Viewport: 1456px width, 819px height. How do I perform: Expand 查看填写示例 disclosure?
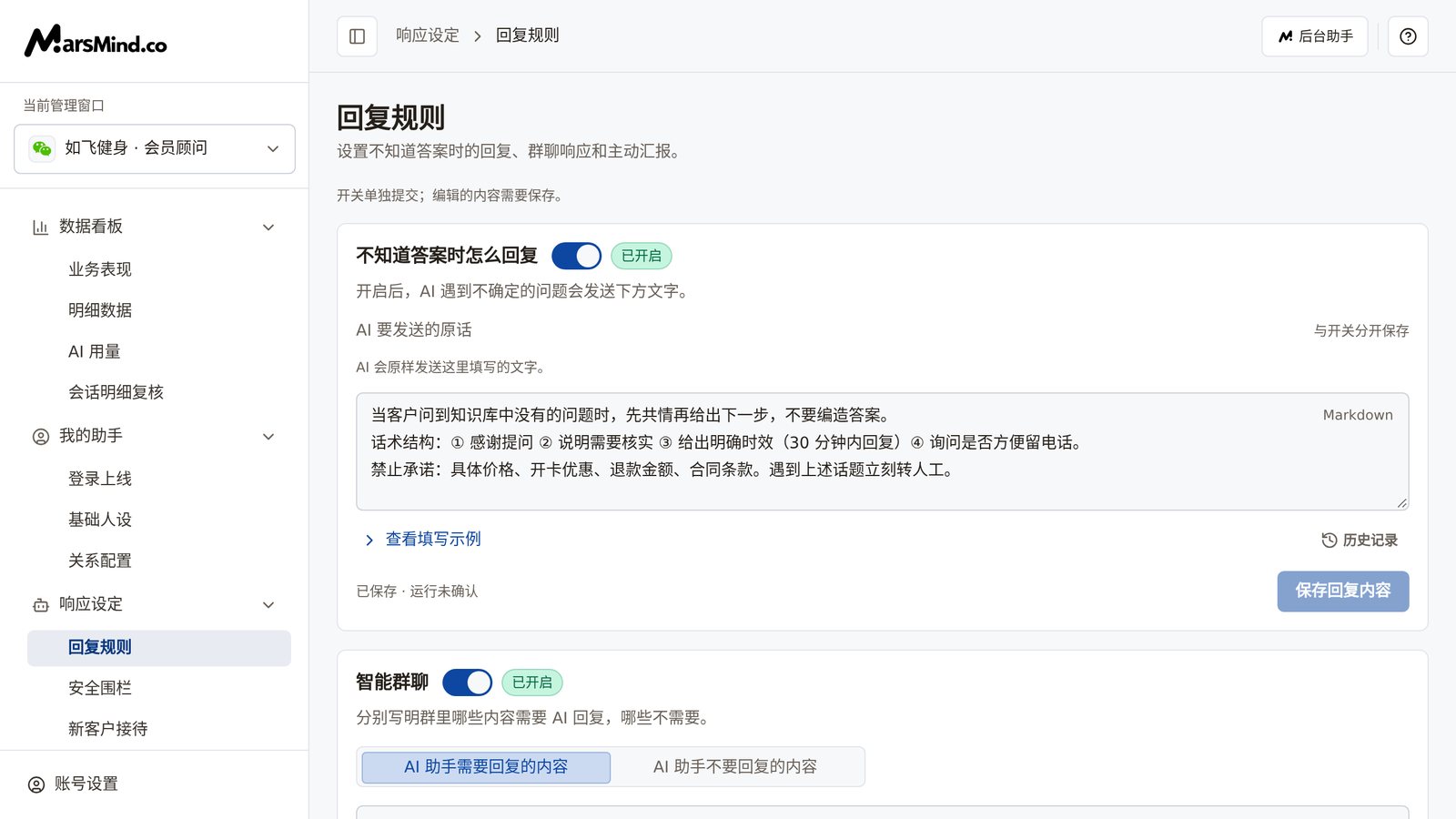[x=422, y=540]
